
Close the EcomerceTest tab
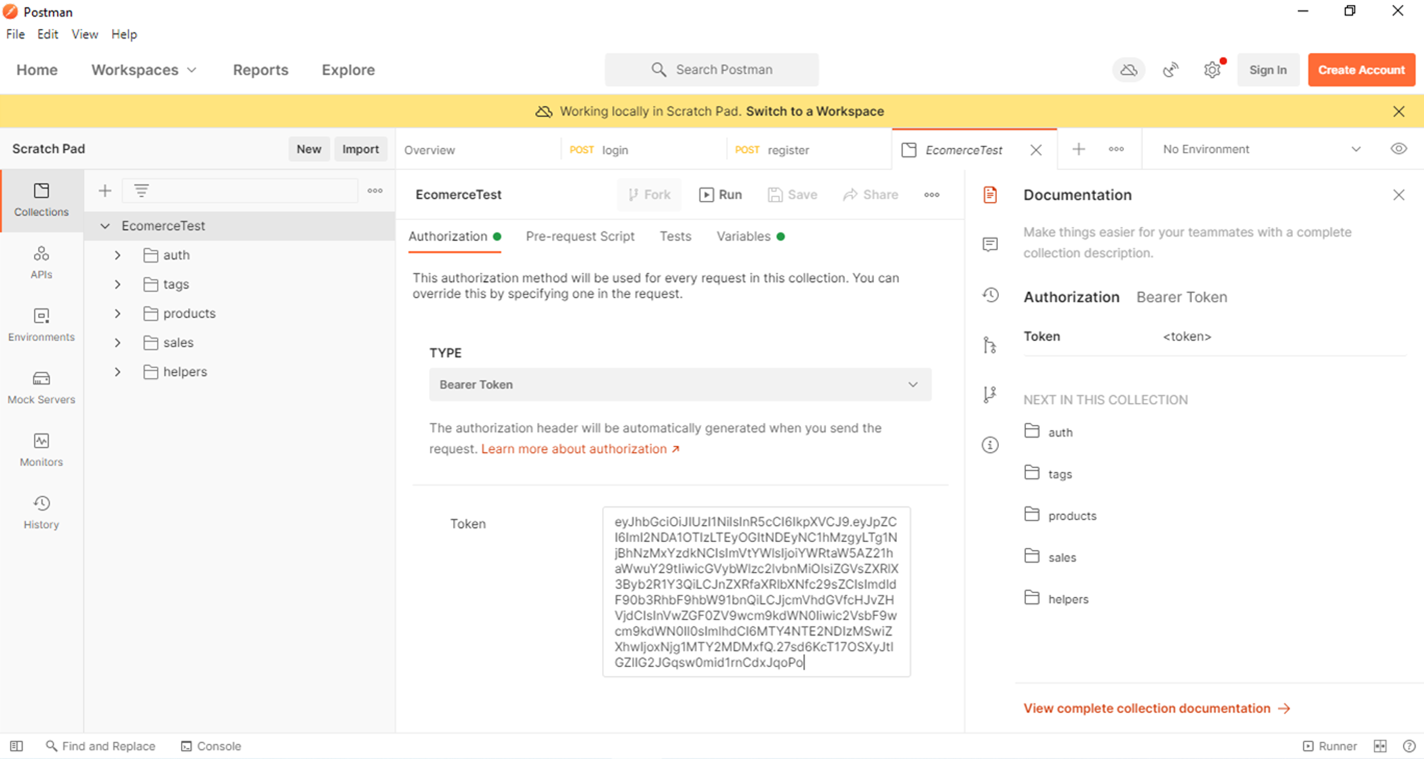point(1036,150)
